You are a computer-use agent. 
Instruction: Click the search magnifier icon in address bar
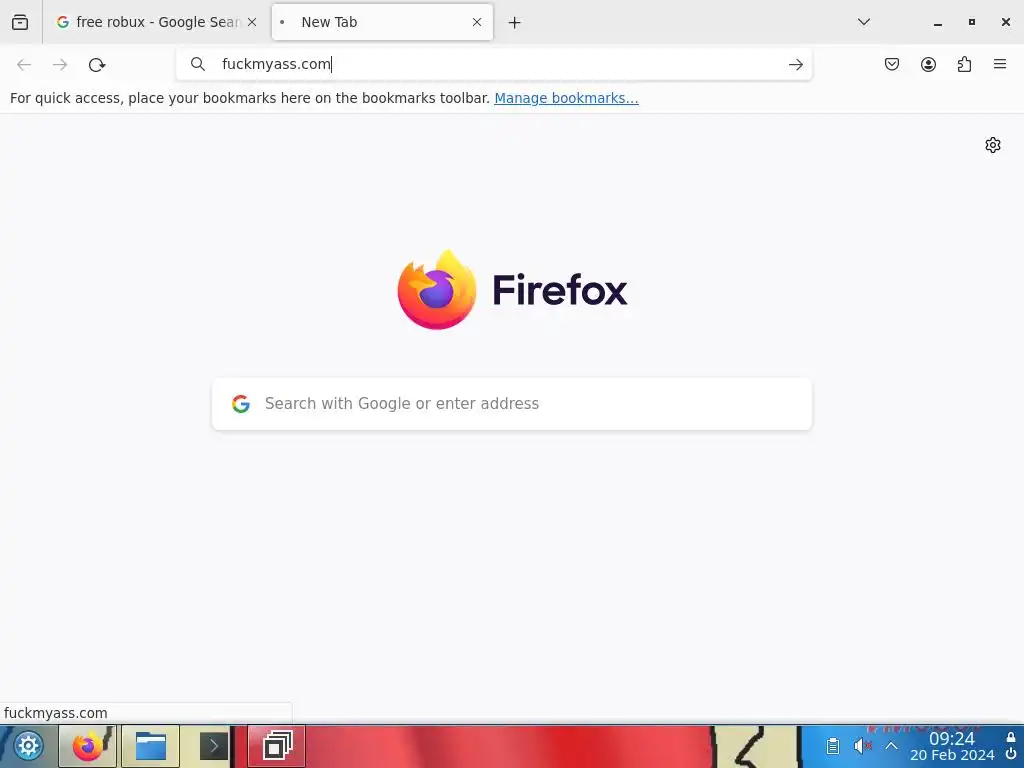198,64
